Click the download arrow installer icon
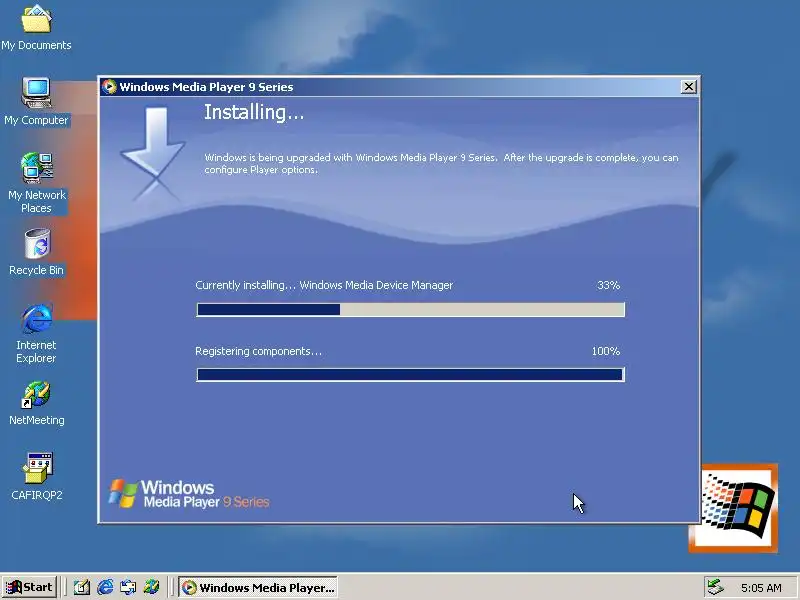Image resolution: width=800 pixels, height=600 pixels. point(153,153)
